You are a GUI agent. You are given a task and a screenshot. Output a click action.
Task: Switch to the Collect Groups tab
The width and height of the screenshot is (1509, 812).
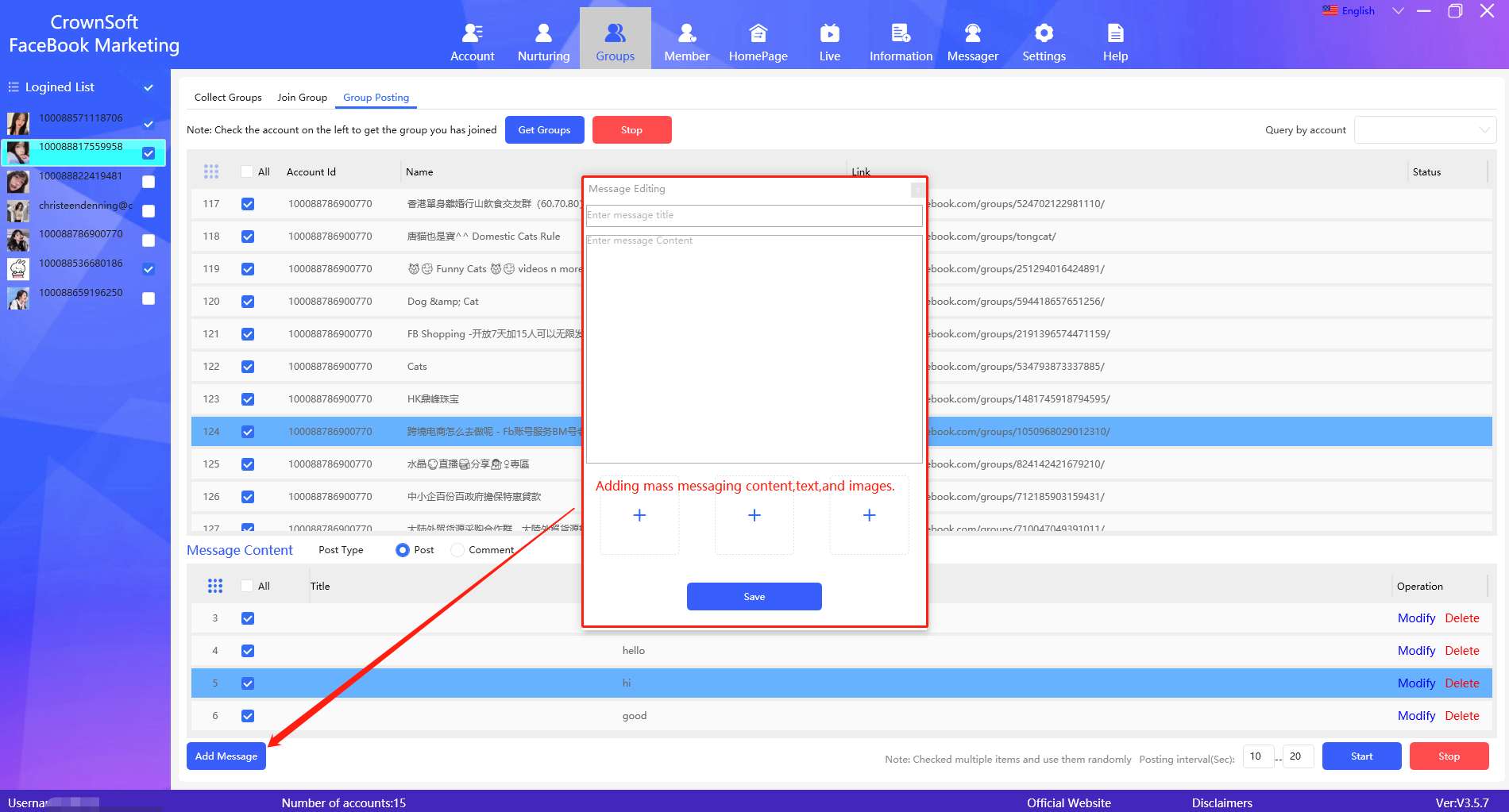coord(228,98)
